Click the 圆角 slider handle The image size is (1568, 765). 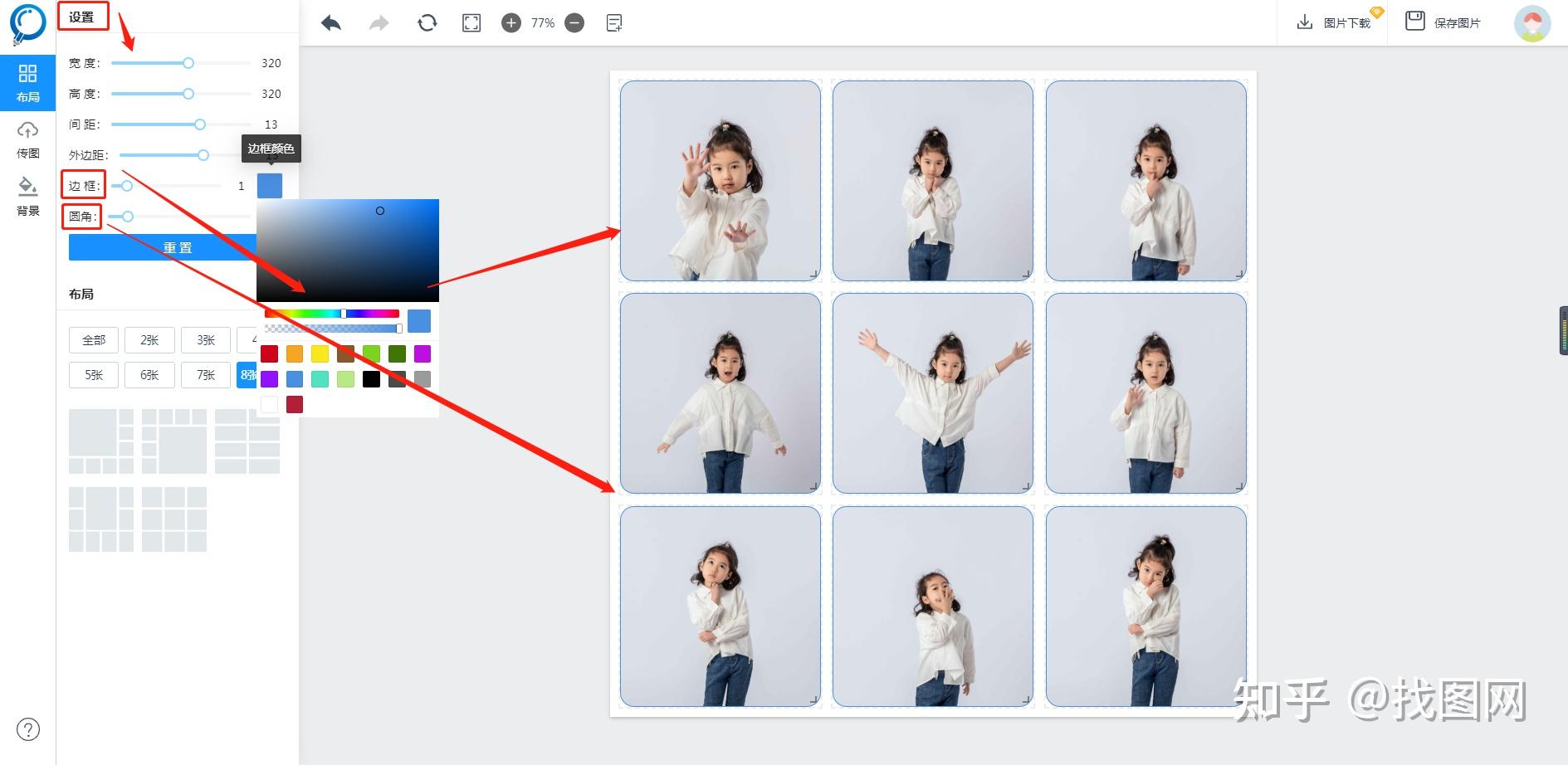[128, 217]
